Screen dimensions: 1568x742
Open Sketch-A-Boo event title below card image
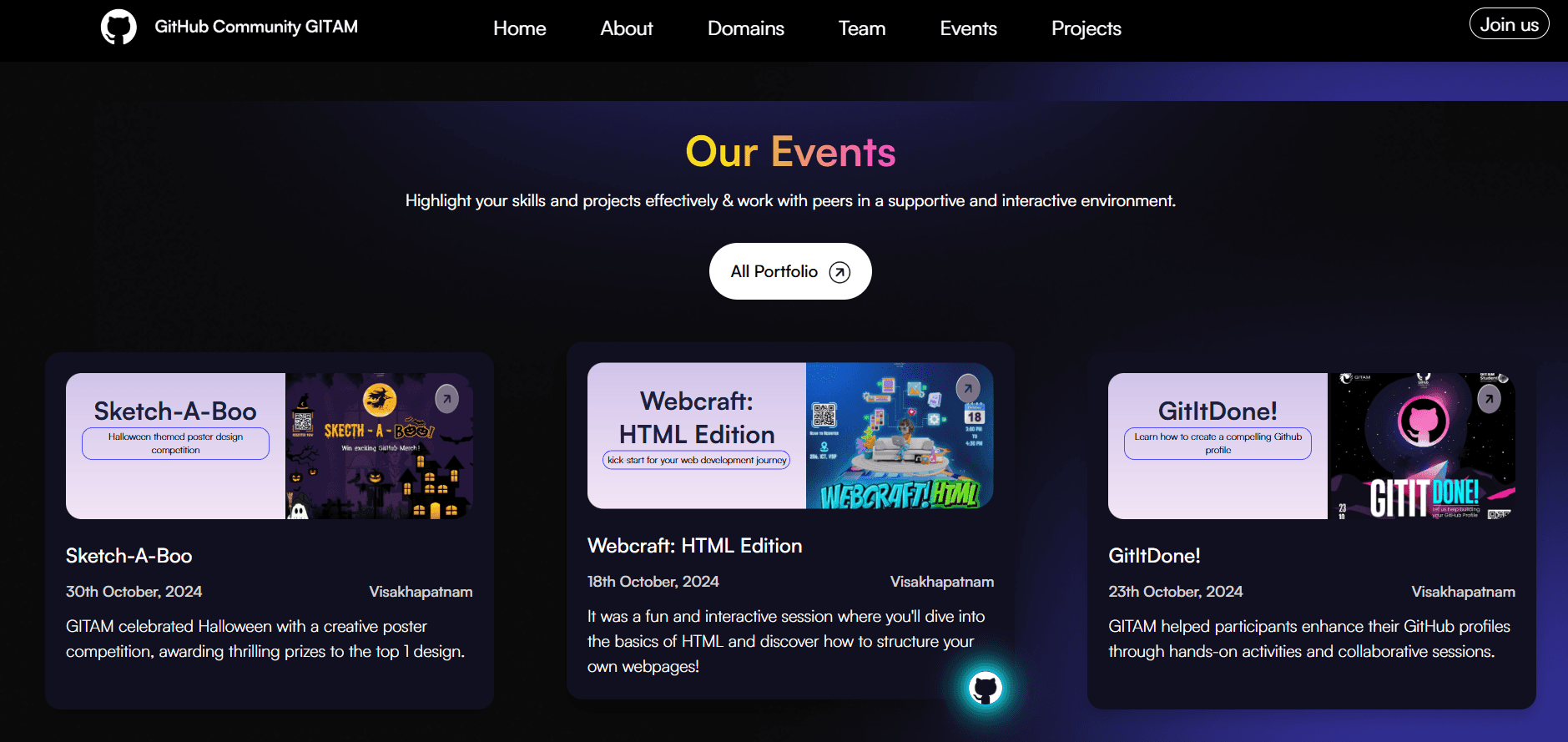tap(129, 556)
